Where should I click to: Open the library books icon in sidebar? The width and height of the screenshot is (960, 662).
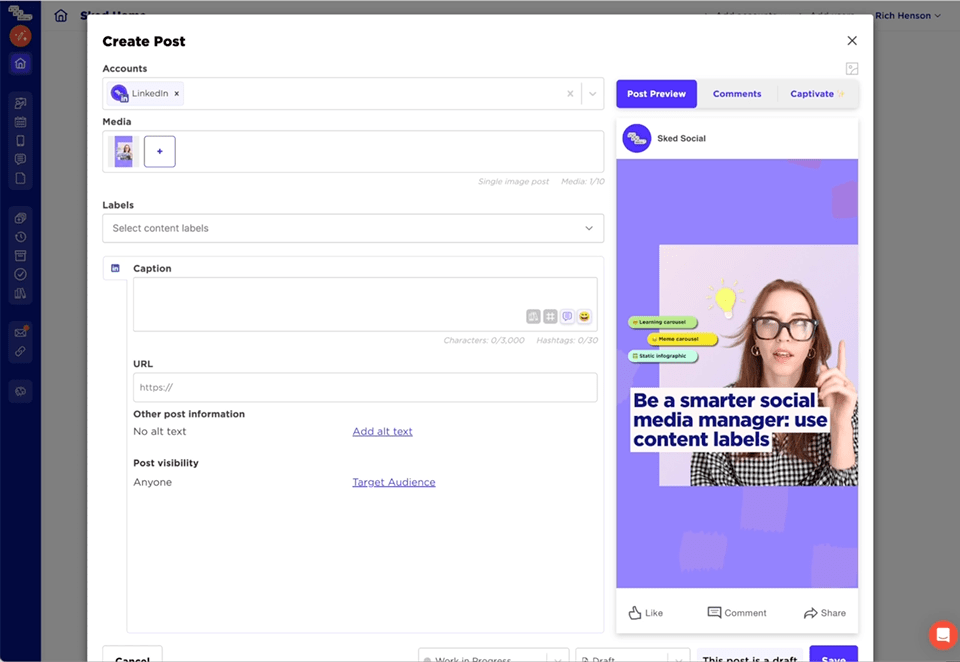click(x=20, y=293)
